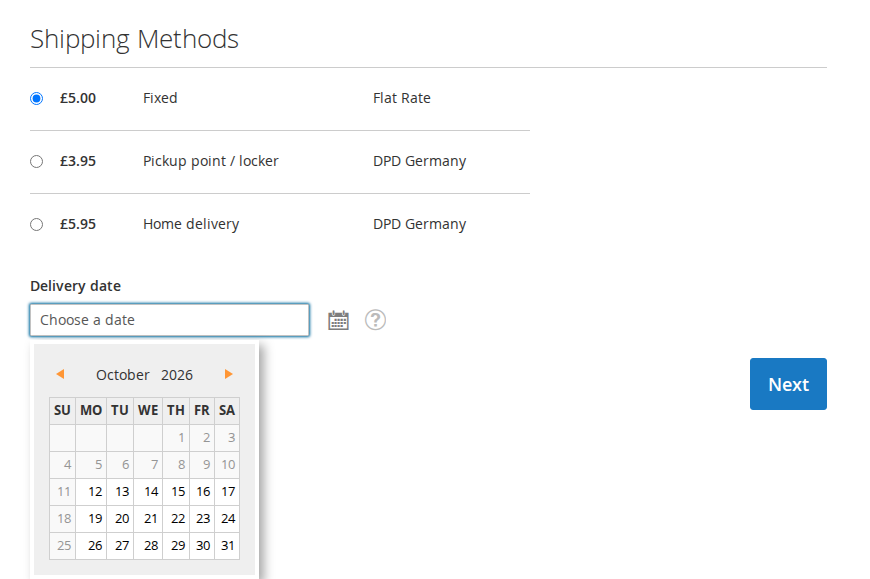
Task: Click disabled date 18 in calendar
Action: (63, 519)
